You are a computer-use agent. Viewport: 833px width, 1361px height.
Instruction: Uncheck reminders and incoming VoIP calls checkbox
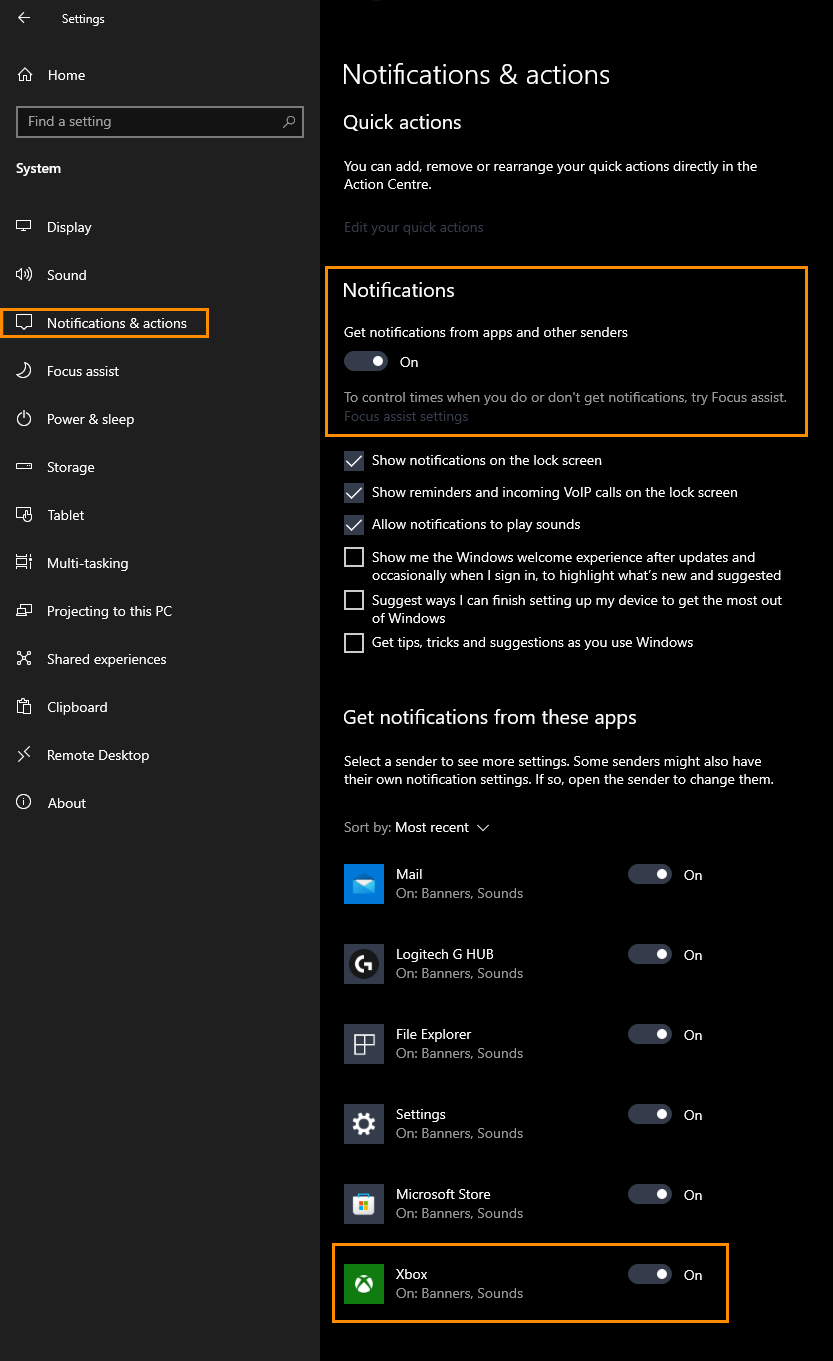coord(354,493)
